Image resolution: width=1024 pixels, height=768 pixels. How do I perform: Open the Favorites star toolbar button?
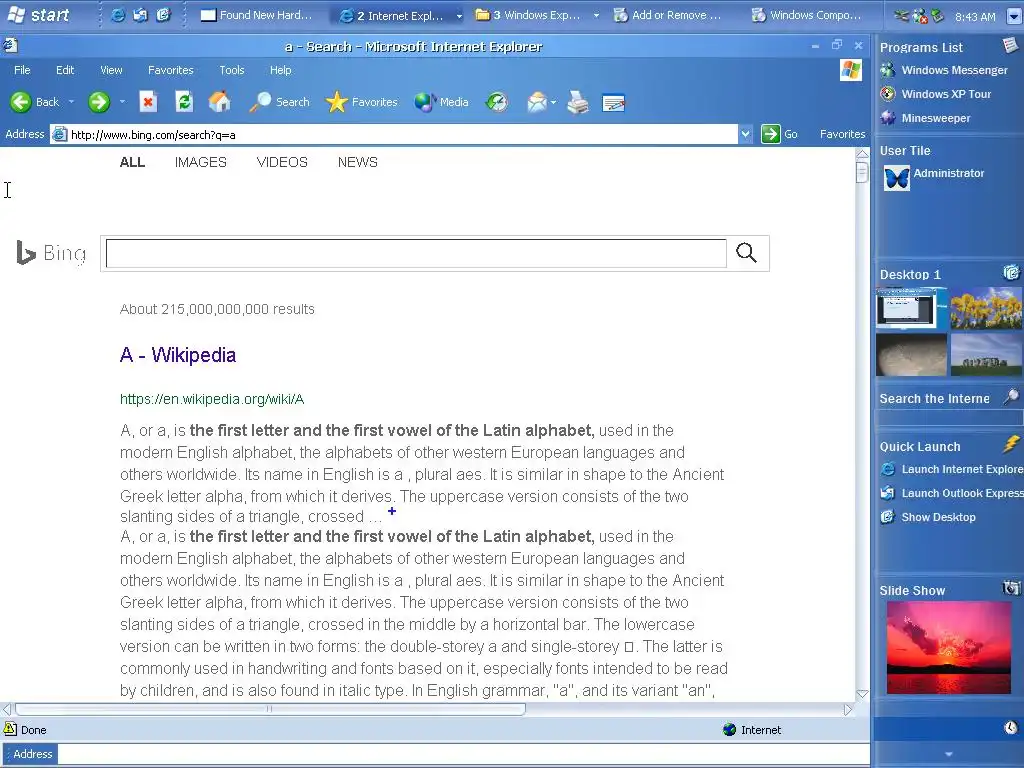click(x=361, y=102)
